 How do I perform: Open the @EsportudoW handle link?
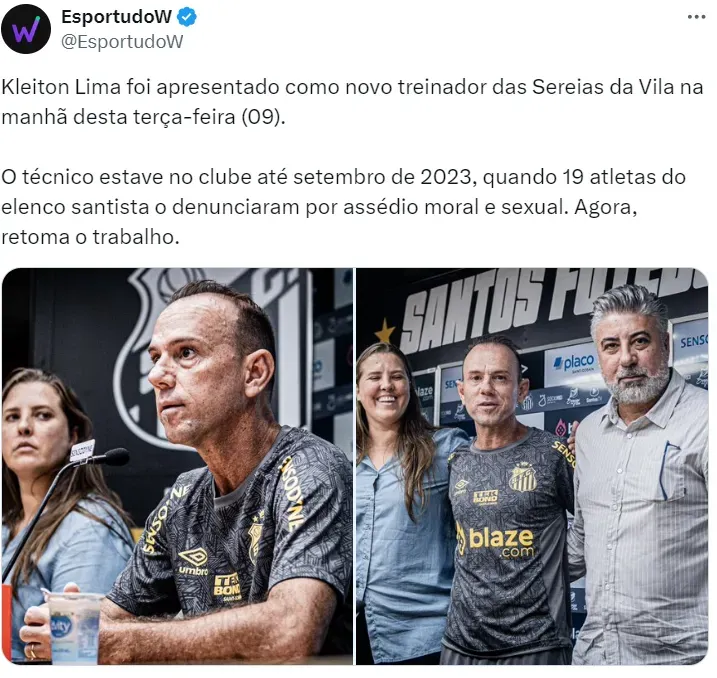pyautogui.click(x=122, y=42)
